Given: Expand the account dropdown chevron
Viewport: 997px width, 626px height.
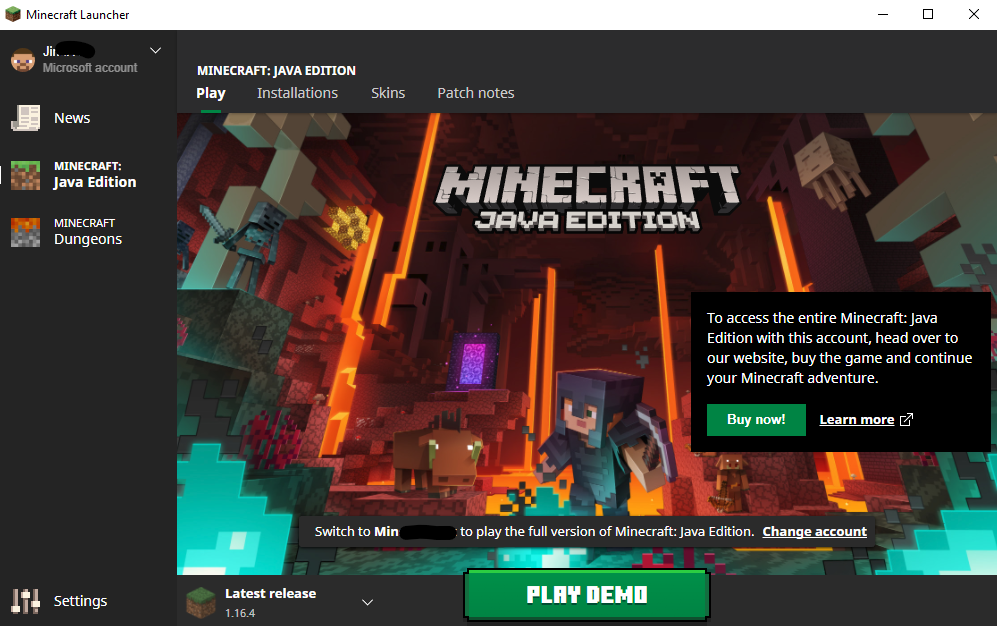Looking at the screenshot, I should (x=155, y=50).
